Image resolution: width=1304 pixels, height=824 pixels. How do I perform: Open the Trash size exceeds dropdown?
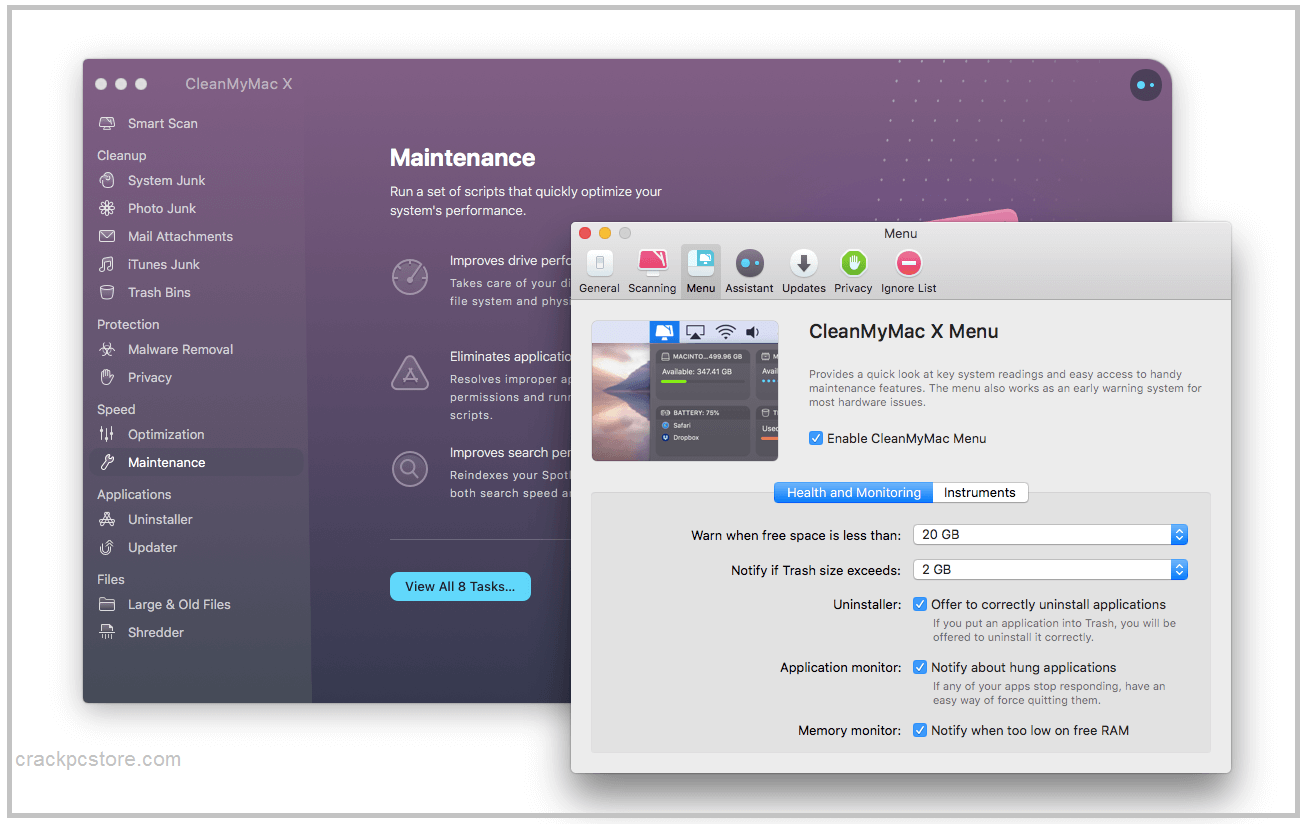point(1050,570)
